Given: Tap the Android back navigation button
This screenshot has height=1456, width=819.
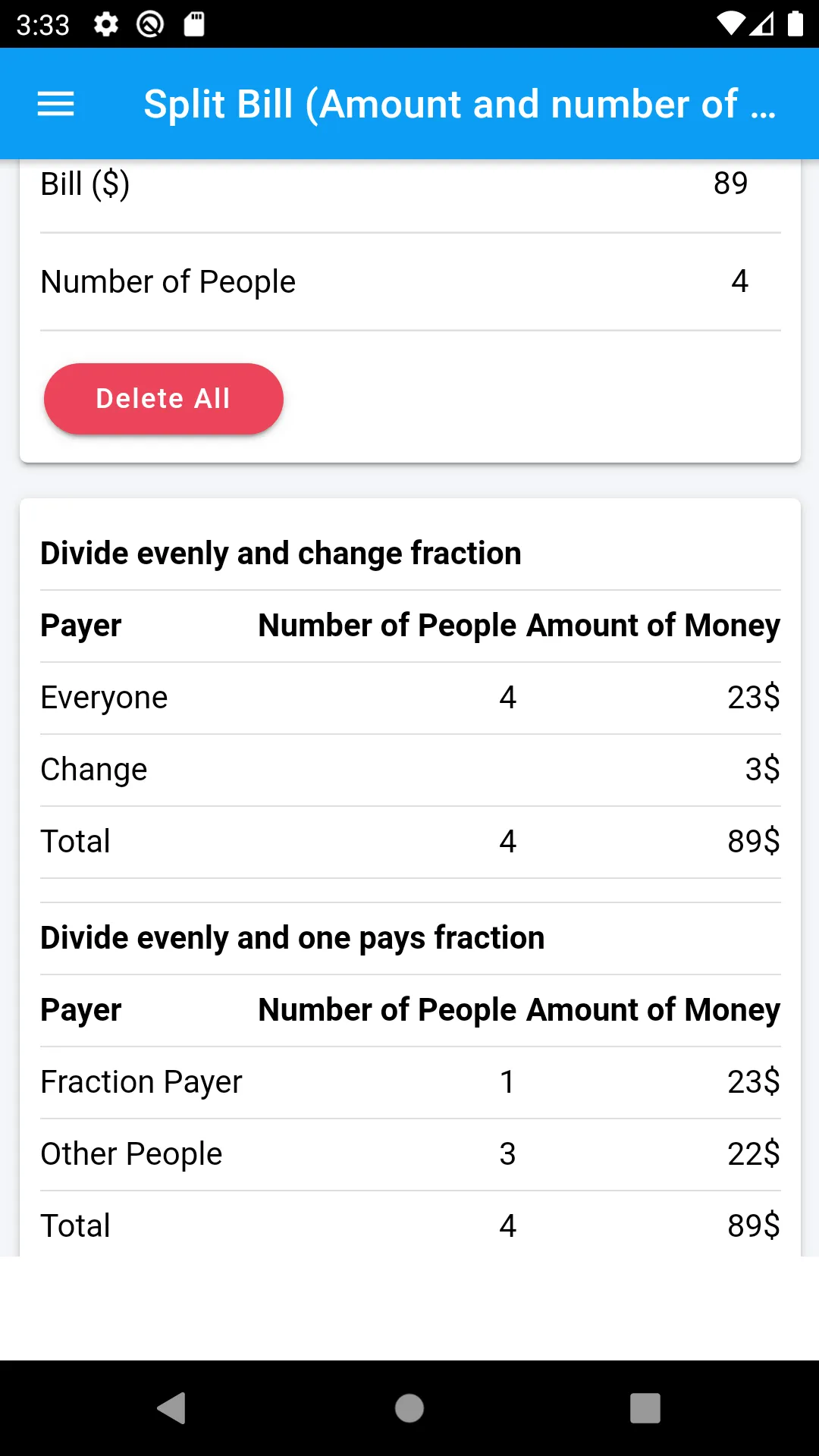Looking at the screenshot, I should [171, 1408].
